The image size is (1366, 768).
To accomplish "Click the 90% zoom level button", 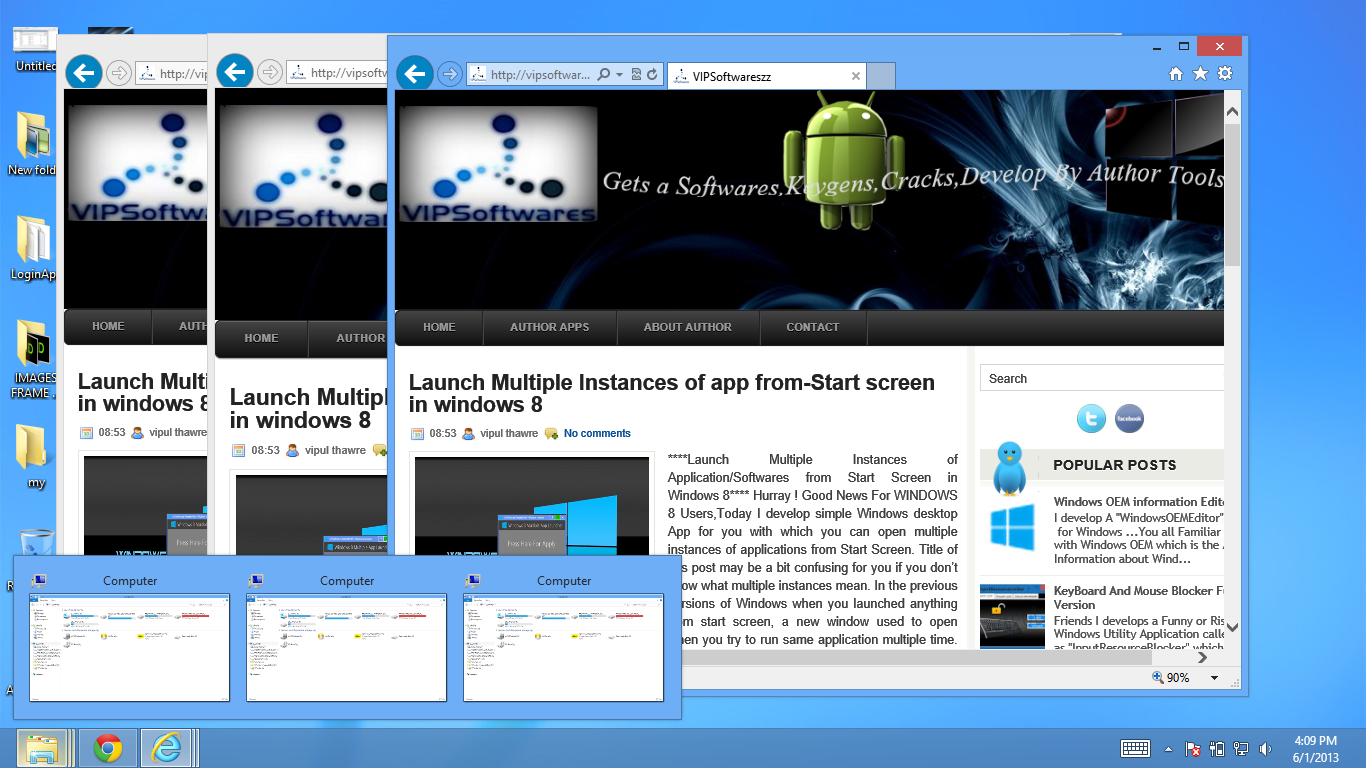I will 1171,678.
